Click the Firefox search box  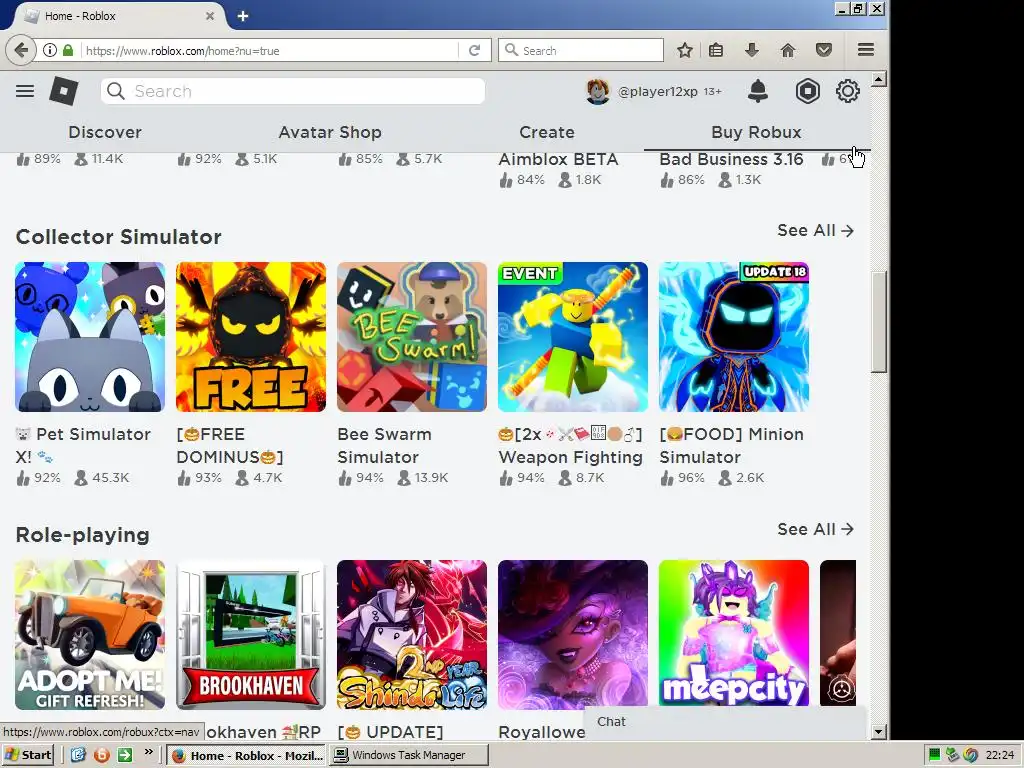[x=581, y=50]
